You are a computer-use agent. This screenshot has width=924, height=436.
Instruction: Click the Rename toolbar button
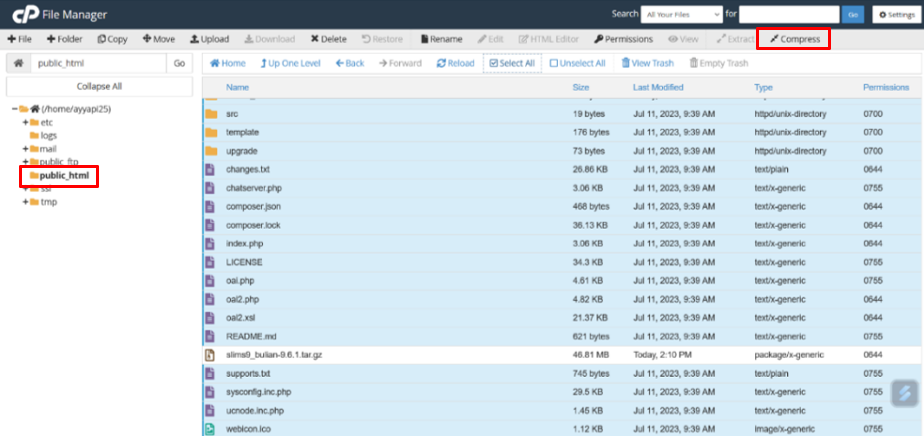click(441, 39)
